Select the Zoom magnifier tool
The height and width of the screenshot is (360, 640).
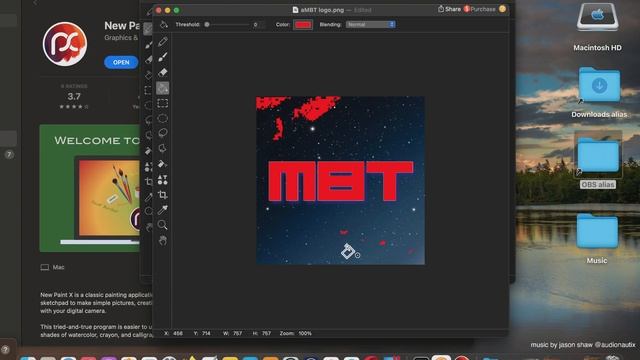(163, 225)
